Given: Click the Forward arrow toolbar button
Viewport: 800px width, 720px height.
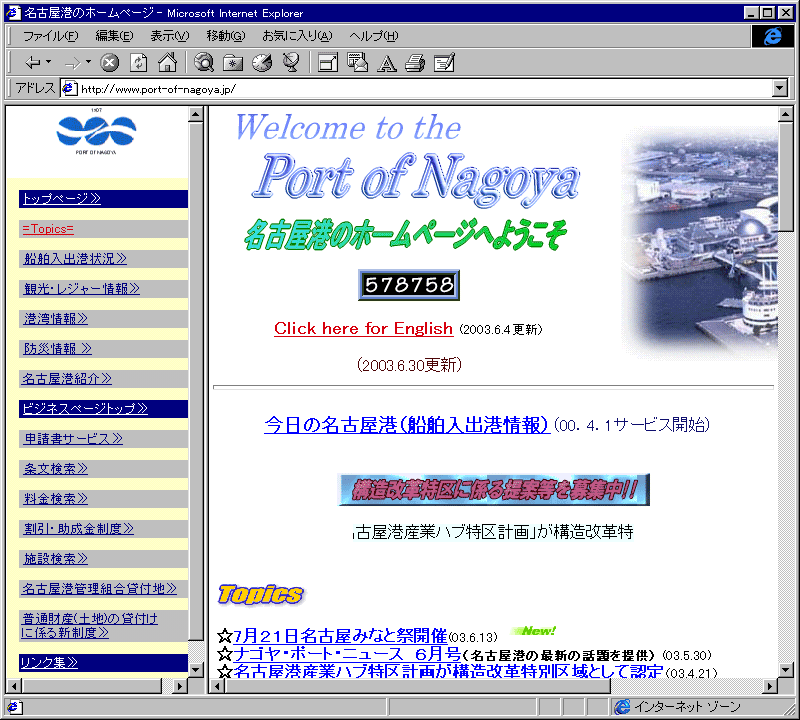Looking at the screenshot, I should [x=72, y=63].
